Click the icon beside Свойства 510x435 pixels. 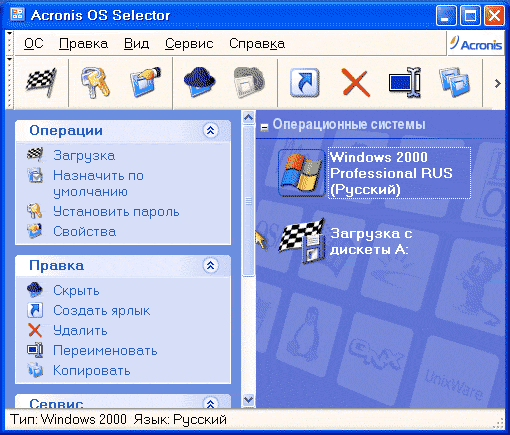point(35,231)
